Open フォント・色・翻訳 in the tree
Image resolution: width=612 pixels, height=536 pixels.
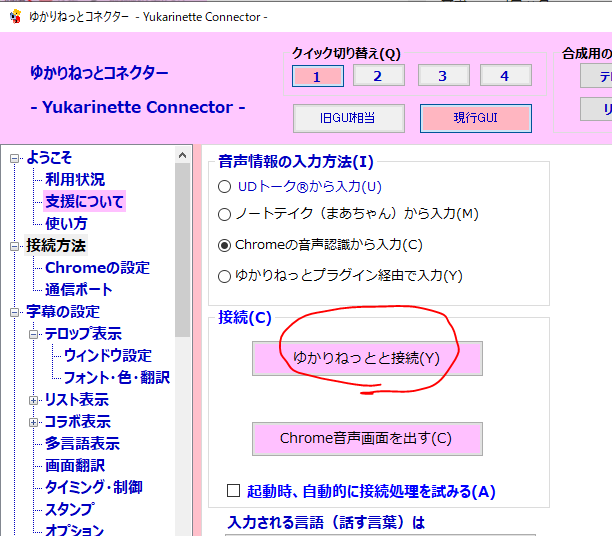[116, 378]
